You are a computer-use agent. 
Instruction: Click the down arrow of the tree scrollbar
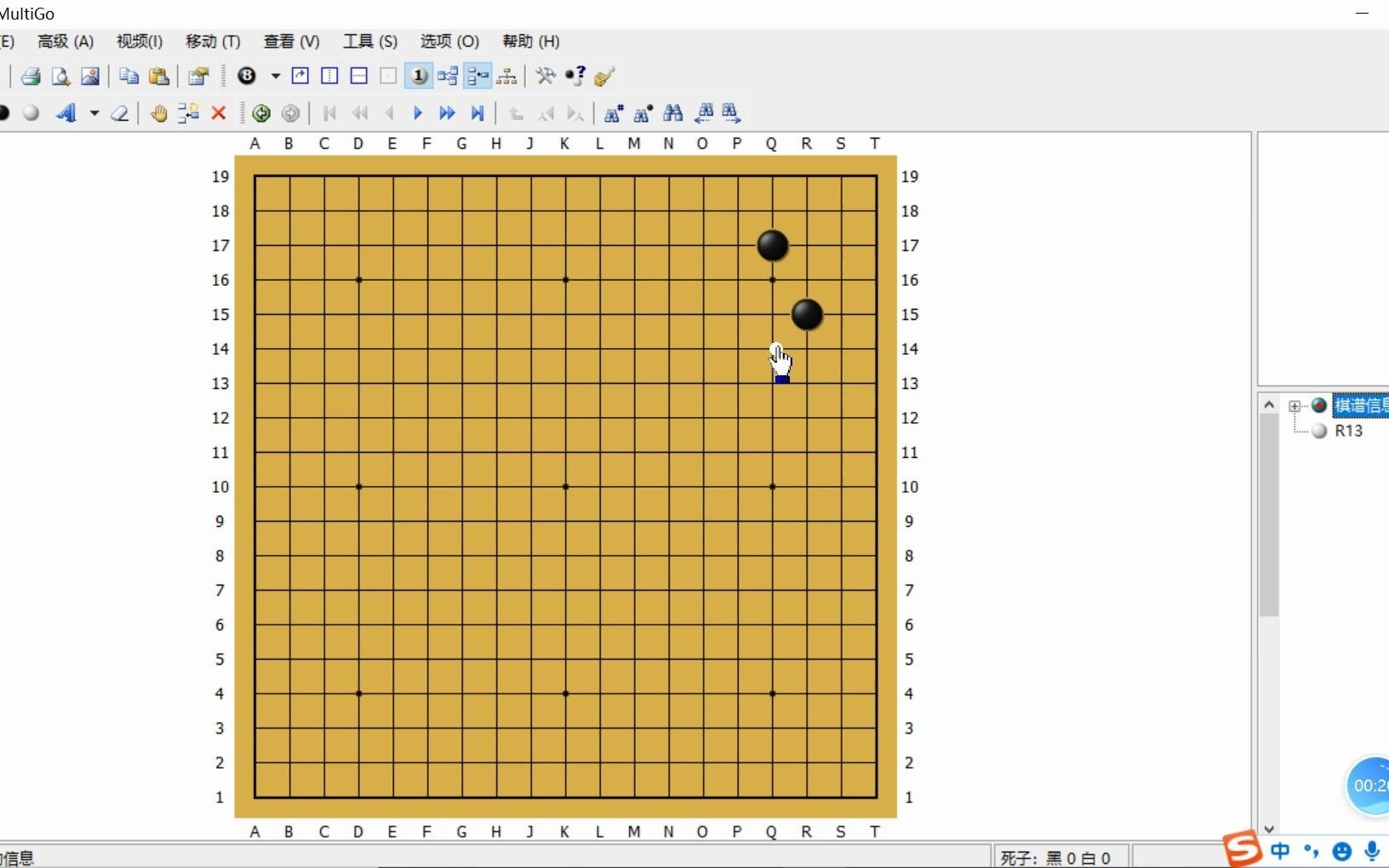pyautogui.click(x=1269, y=829)
